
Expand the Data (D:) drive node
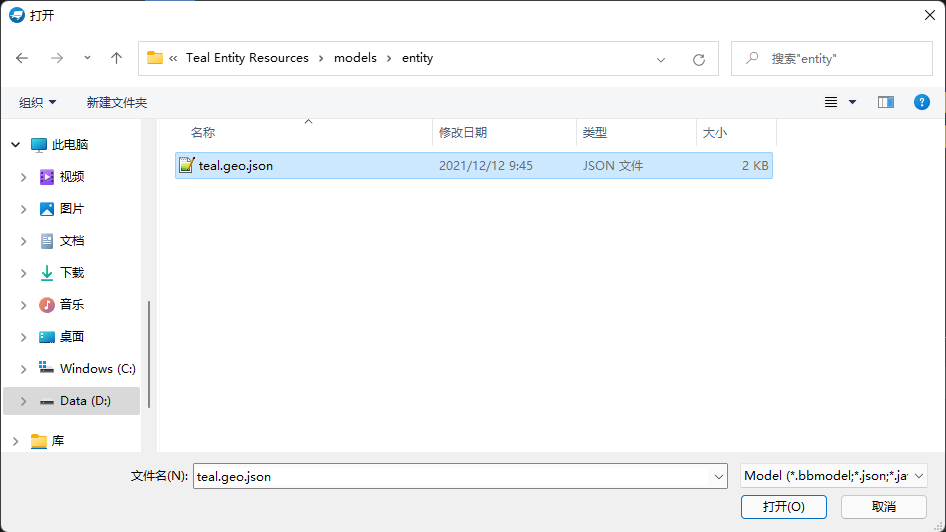[24, 401]
